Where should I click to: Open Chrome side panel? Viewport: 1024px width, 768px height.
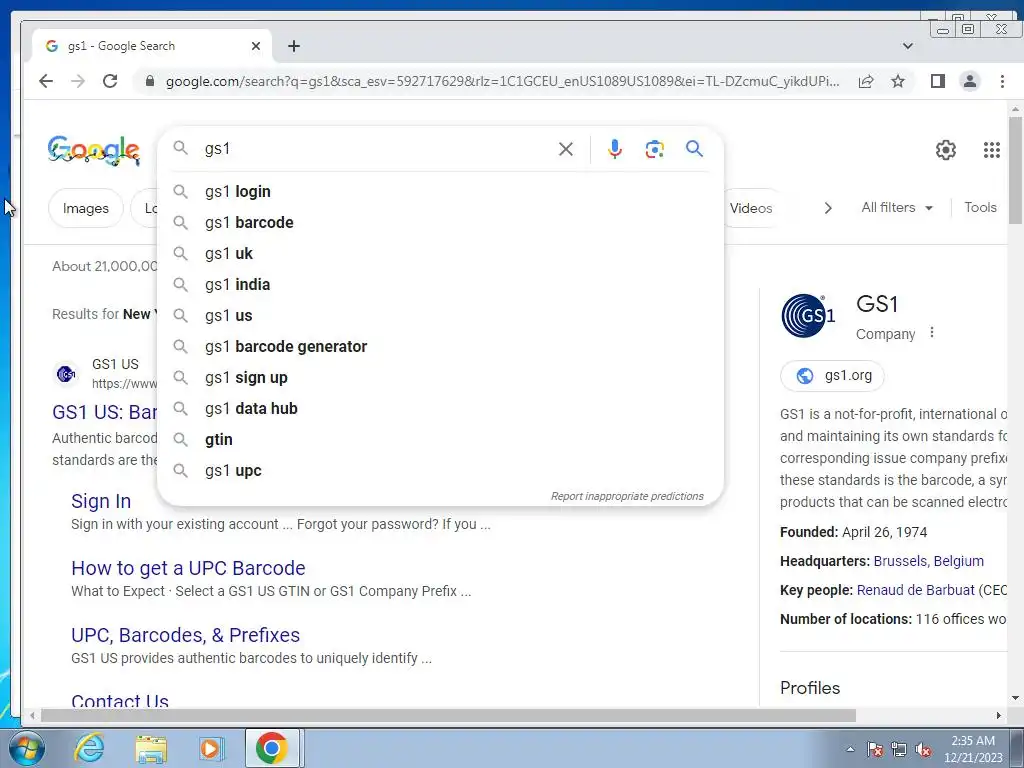[938, 81]
